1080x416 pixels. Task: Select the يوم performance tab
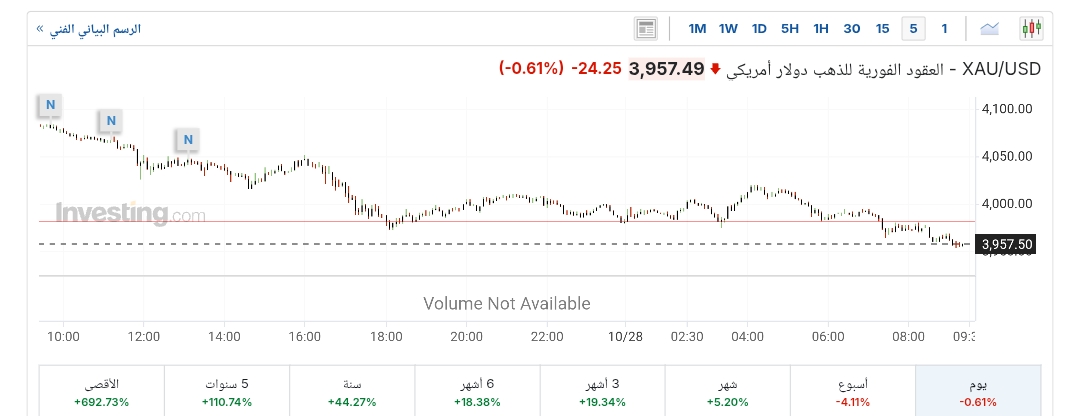tap(978, 391)
